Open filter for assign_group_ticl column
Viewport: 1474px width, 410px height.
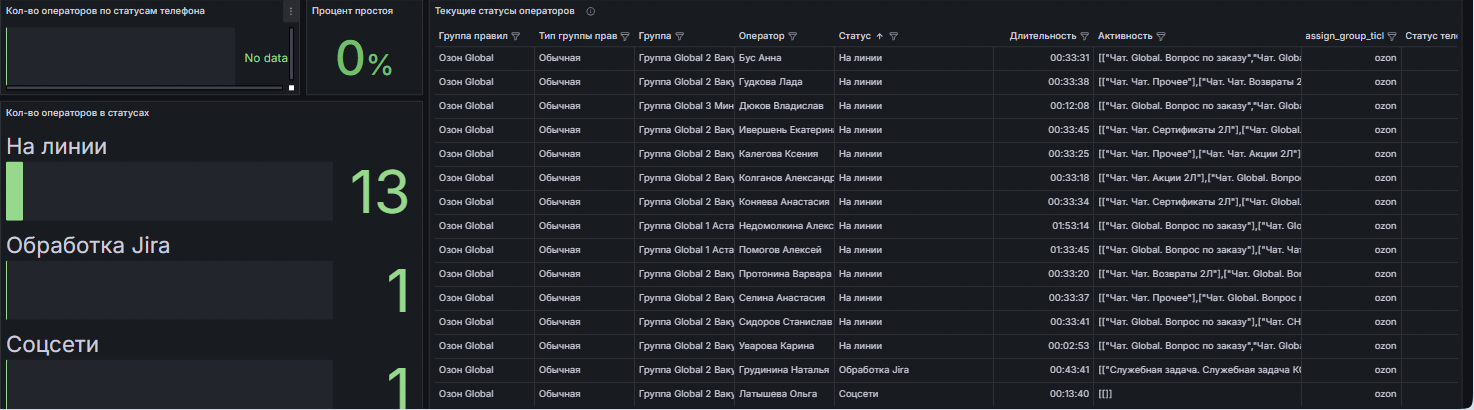pos(1392,36)
